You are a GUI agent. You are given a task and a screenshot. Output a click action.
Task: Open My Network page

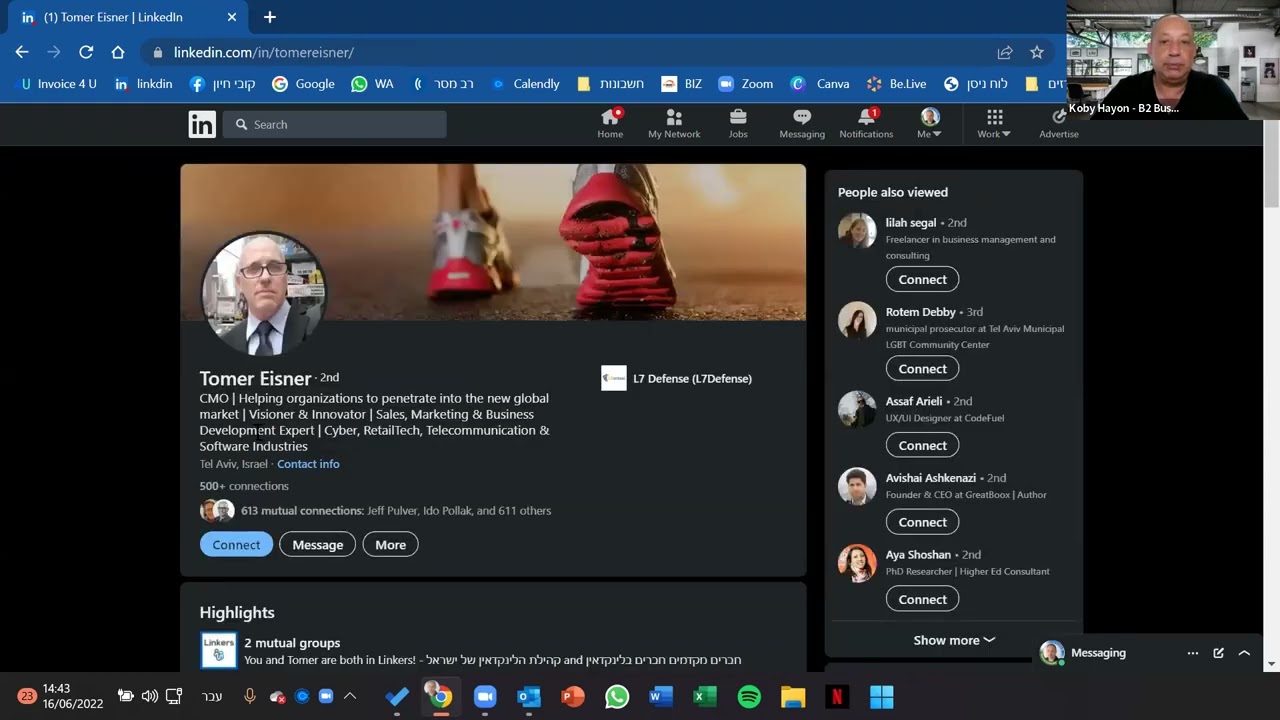click(x=674, y=124)
